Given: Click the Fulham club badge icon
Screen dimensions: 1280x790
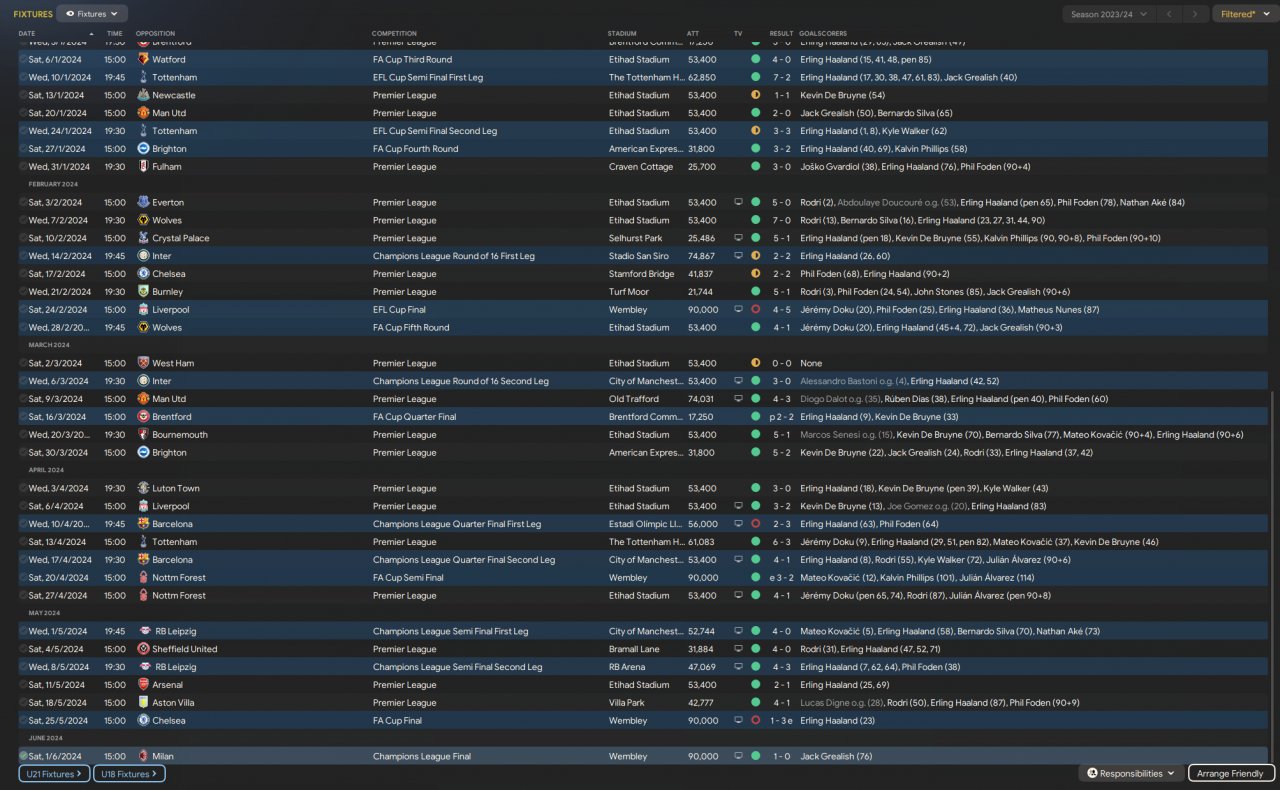Looking at the screenshot, I should tap(143, 167).
